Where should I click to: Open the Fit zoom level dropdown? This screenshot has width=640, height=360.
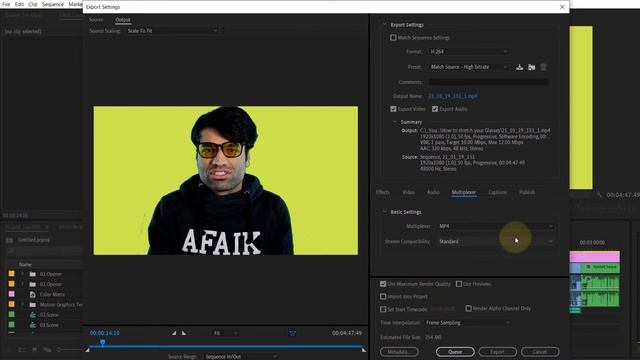[225, 333]
